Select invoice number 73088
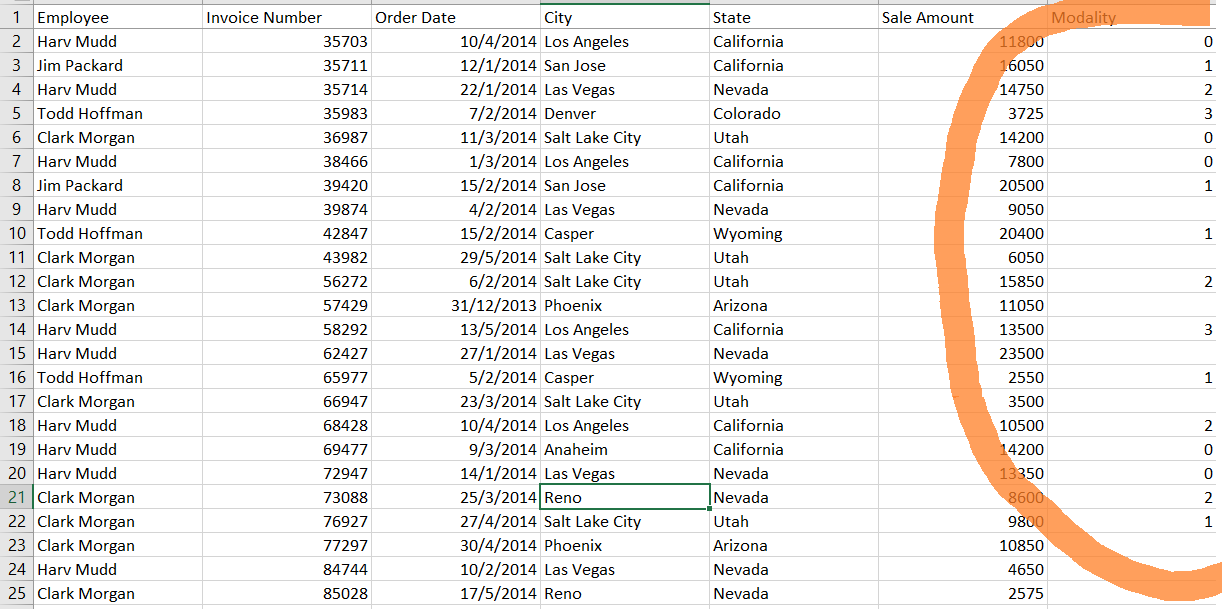The height and width of the screenshot is (611, 1222). click(x=287, y=497)
